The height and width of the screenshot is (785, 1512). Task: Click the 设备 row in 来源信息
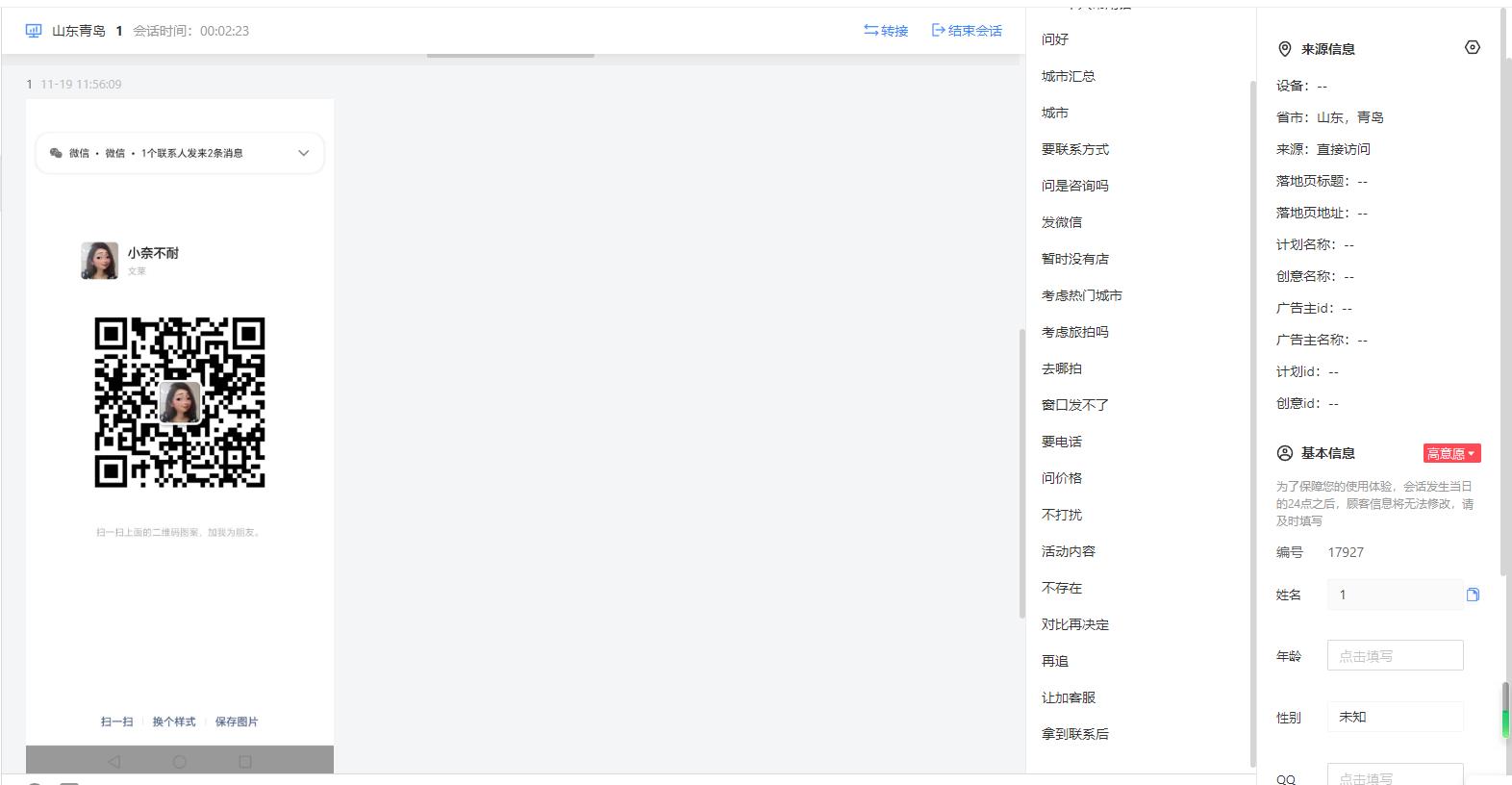point(1301,86)
